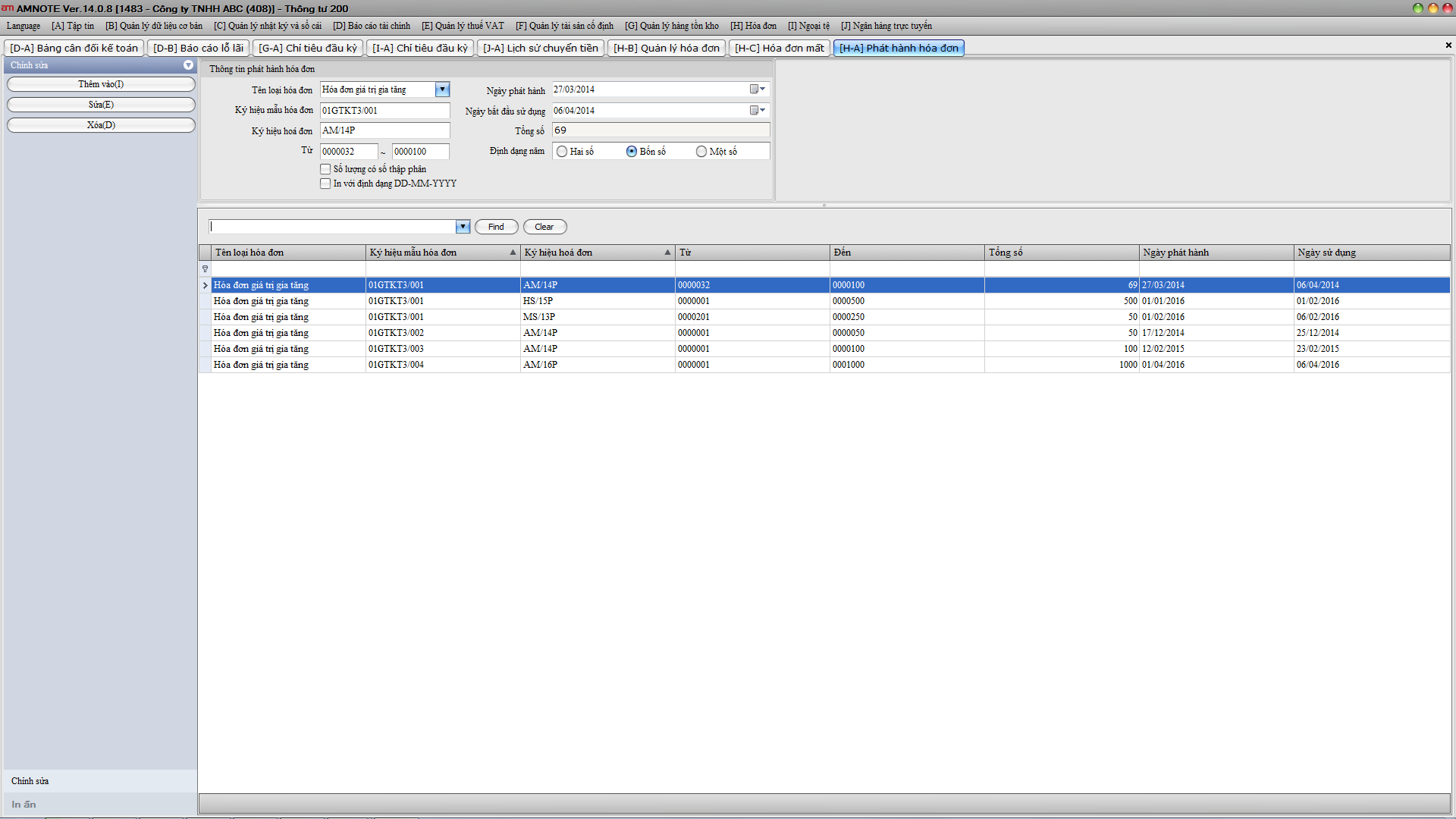Screen dimensions: 1456x819
Task: Open the search field dropdown arrow
Action: (x=463, y=227)
